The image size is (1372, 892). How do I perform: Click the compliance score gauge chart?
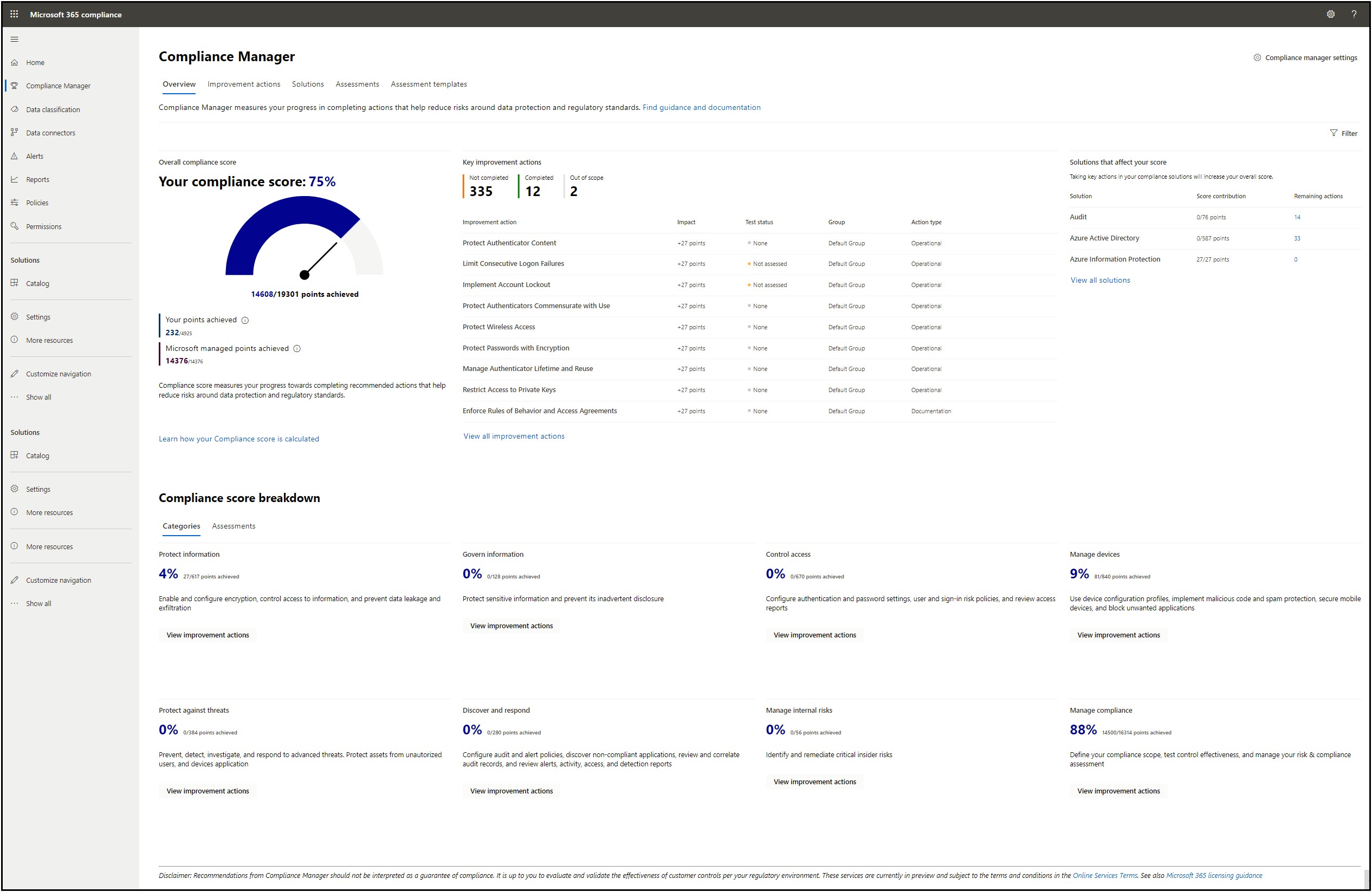[305, 237]
